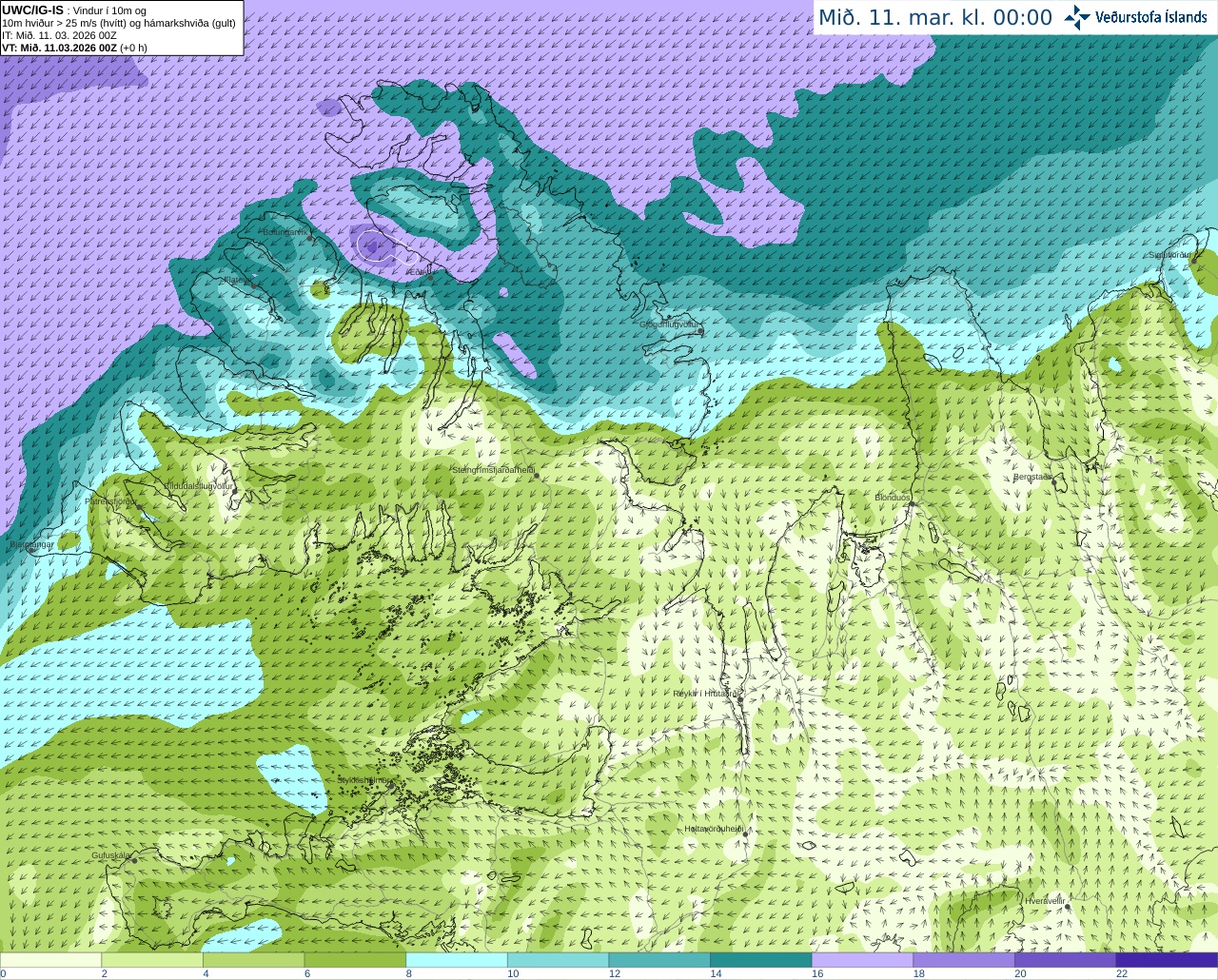This screenshot has width=1218, height=980.
Task: Click the 'Reykir í Hrútafirði' place label
Action: click(706, 694)
